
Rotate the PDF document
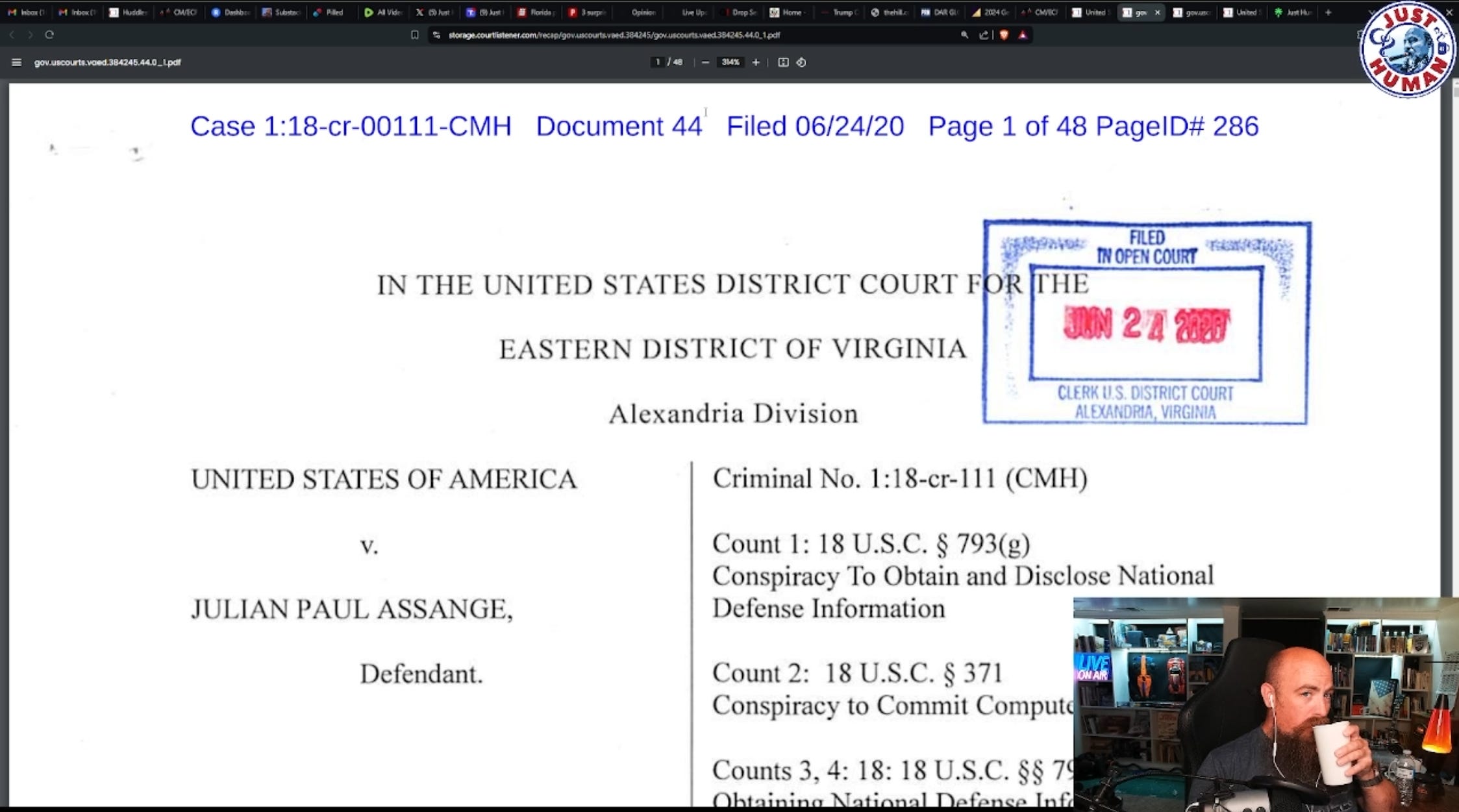coord(801,62)
